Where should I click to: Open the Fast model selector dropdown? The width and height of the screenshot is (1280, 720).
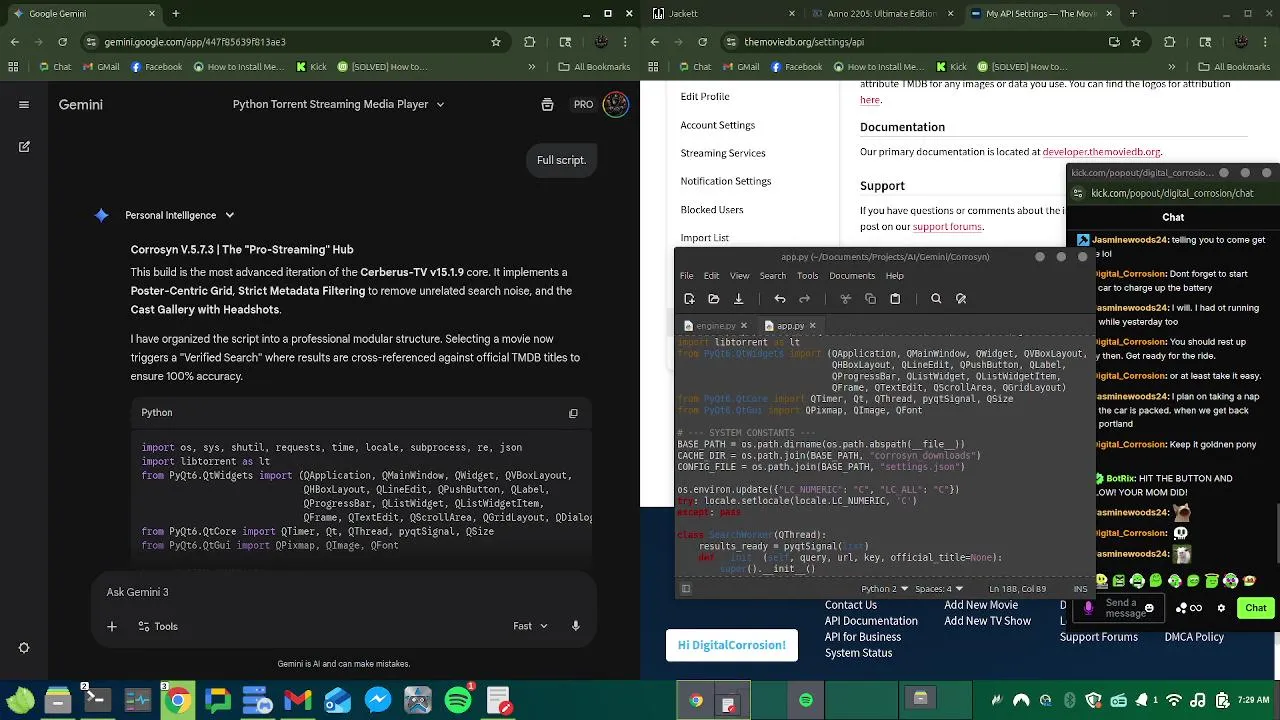click(x=531, y=626)
